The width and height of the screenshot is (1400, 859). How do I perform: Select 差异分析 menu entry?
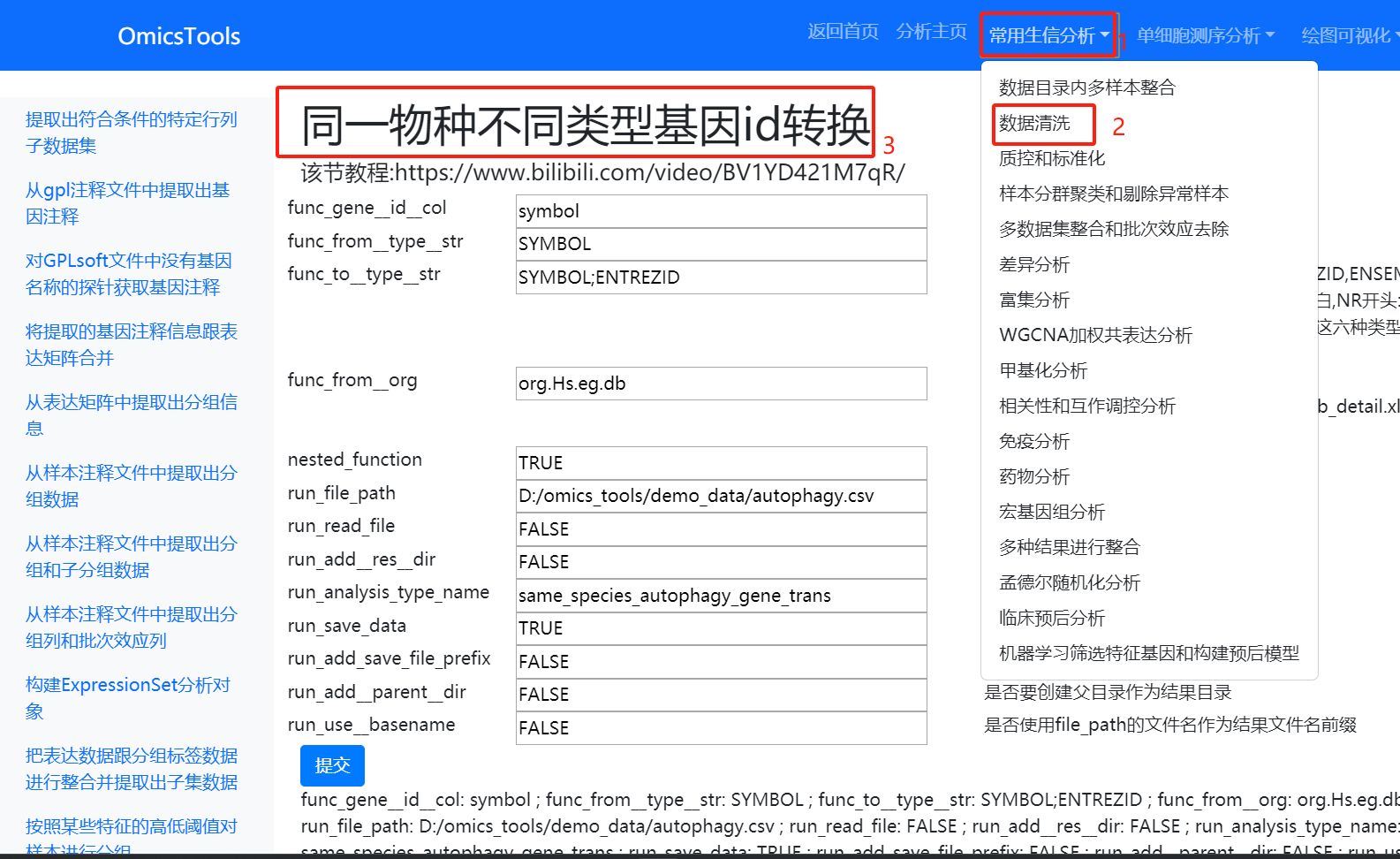1034,264
